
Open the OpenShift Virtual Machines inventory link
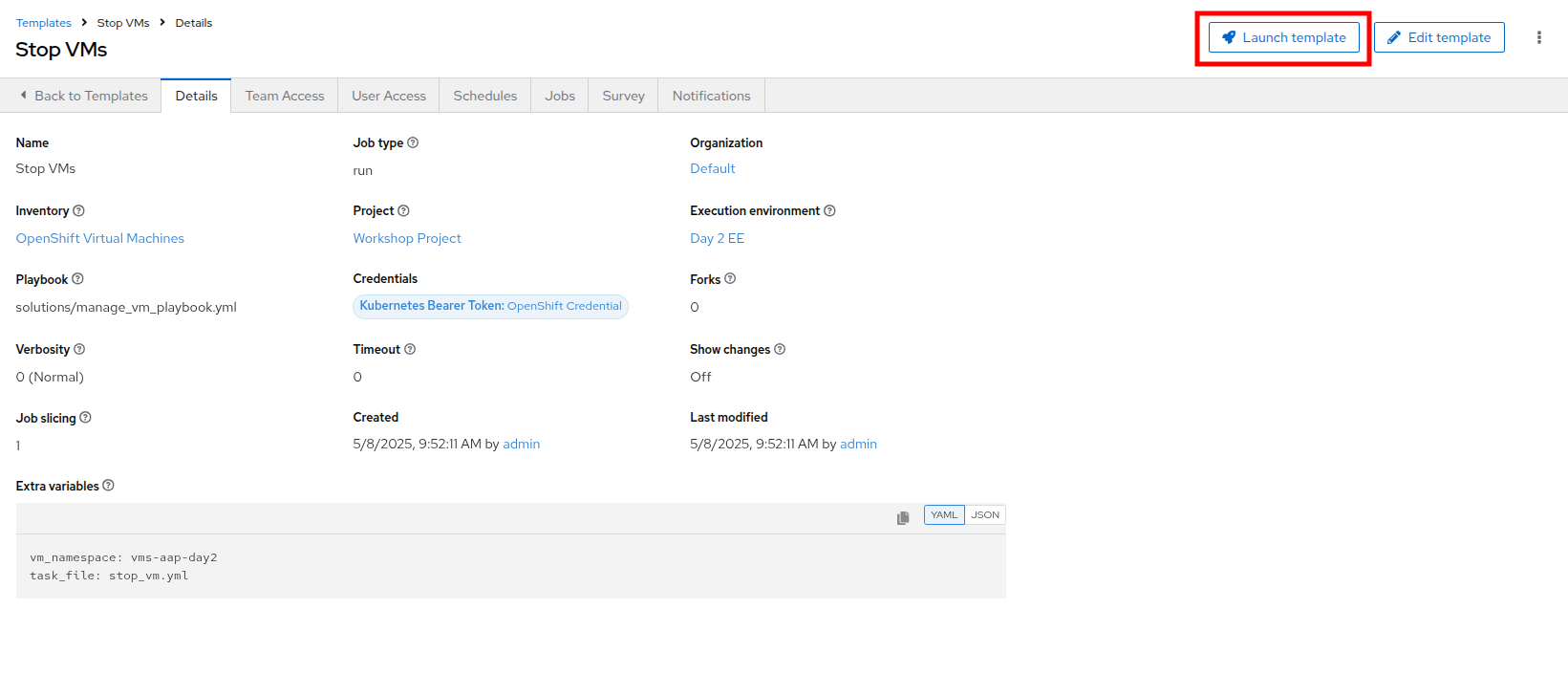click(x=100, y=238)
